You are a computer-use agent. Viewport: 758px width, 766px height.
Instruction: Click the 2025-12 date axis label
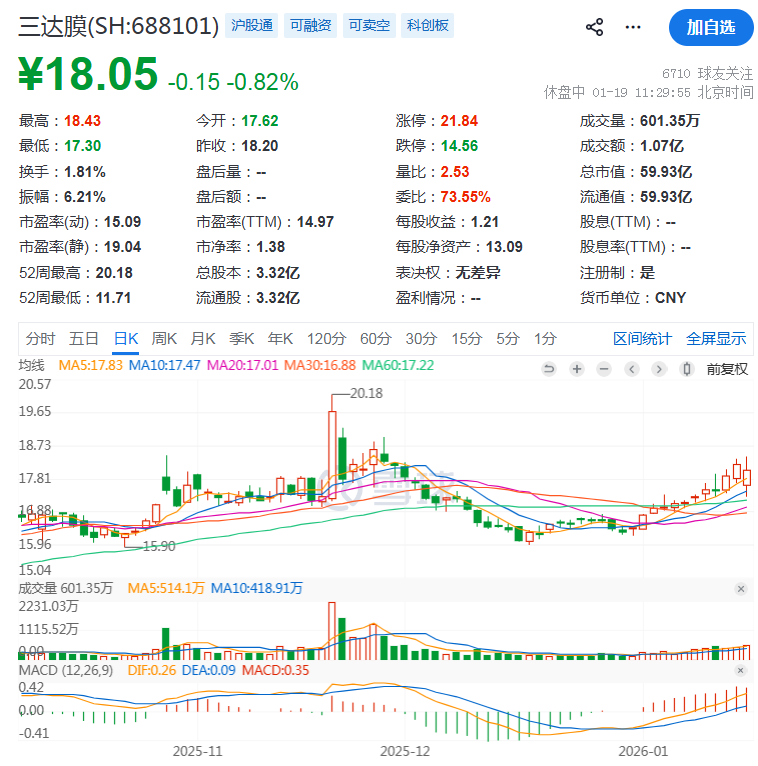pos(405,751)
